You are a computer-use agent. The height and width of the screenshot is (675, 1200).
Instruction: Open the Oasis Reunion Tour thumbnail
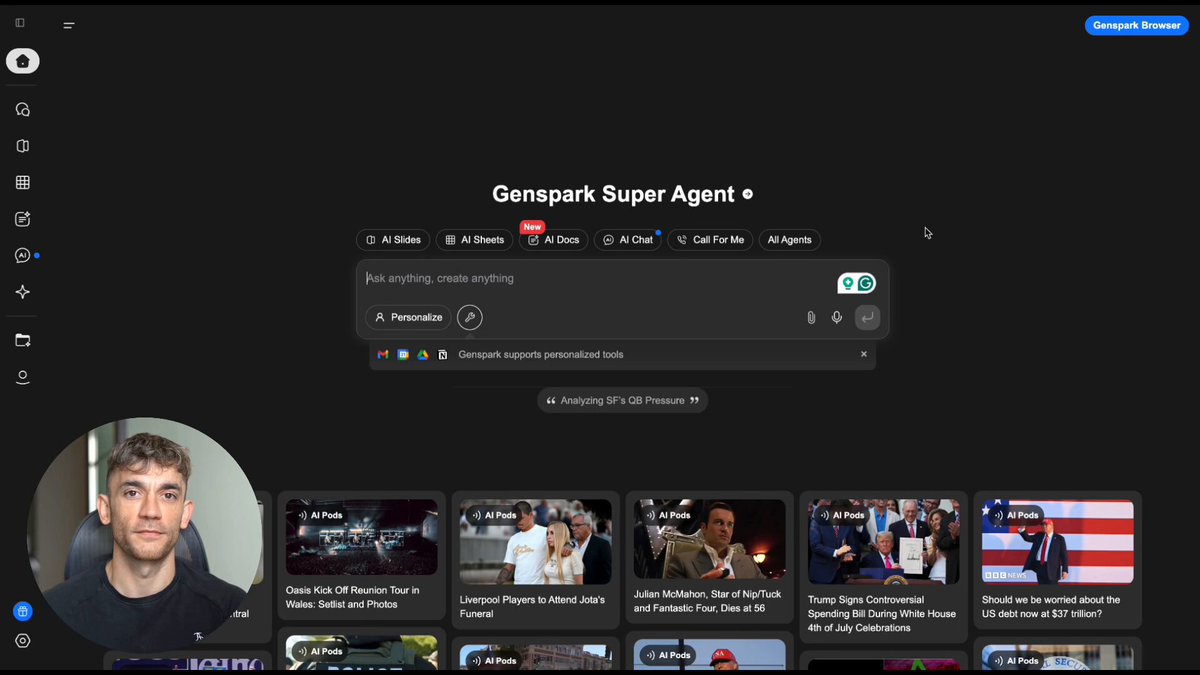click(361, 537)
